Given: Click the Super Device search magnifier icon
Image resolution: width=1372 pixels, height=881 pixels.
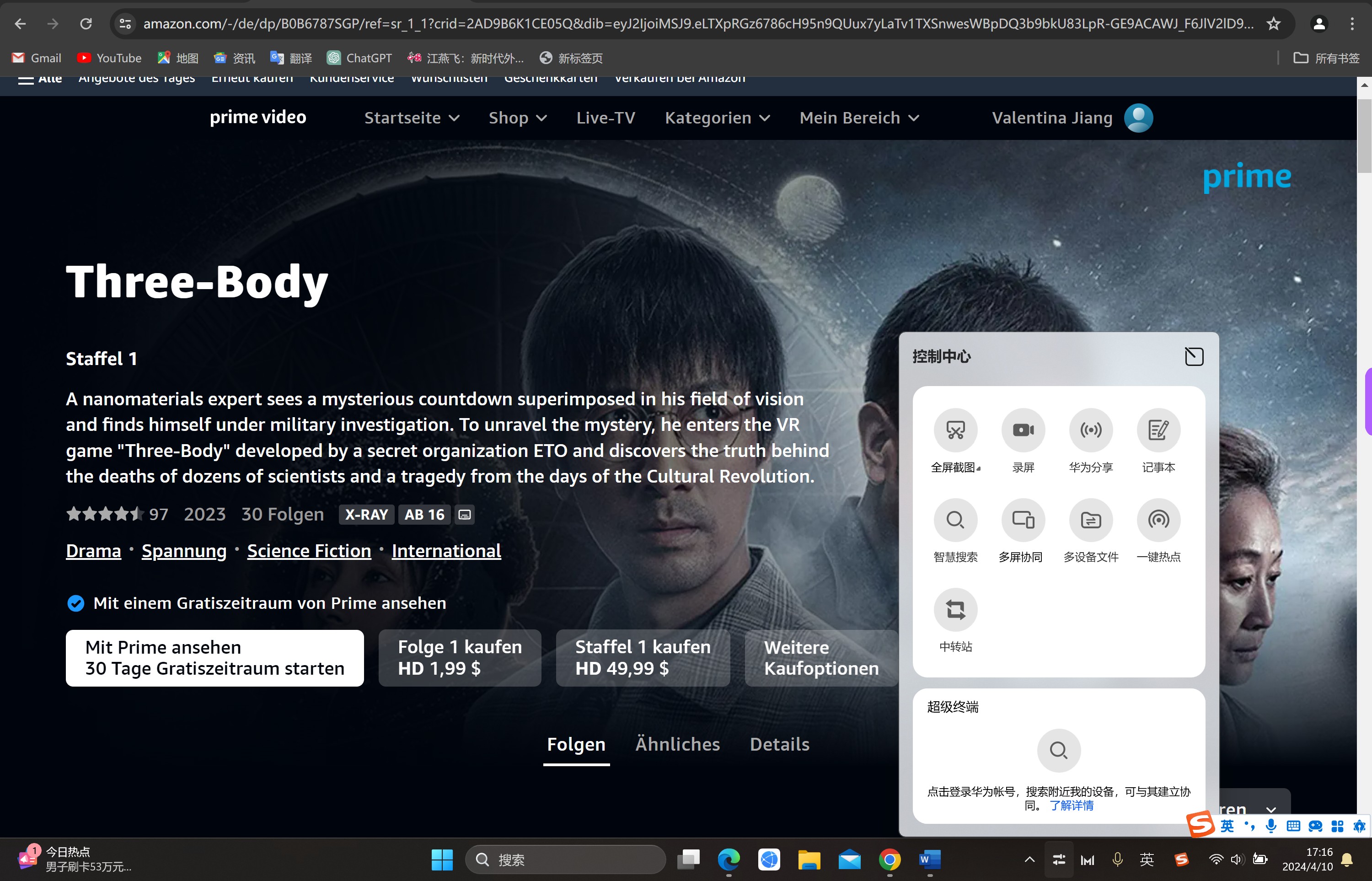Looking at the screenshot, I should tap(1059, 750).
